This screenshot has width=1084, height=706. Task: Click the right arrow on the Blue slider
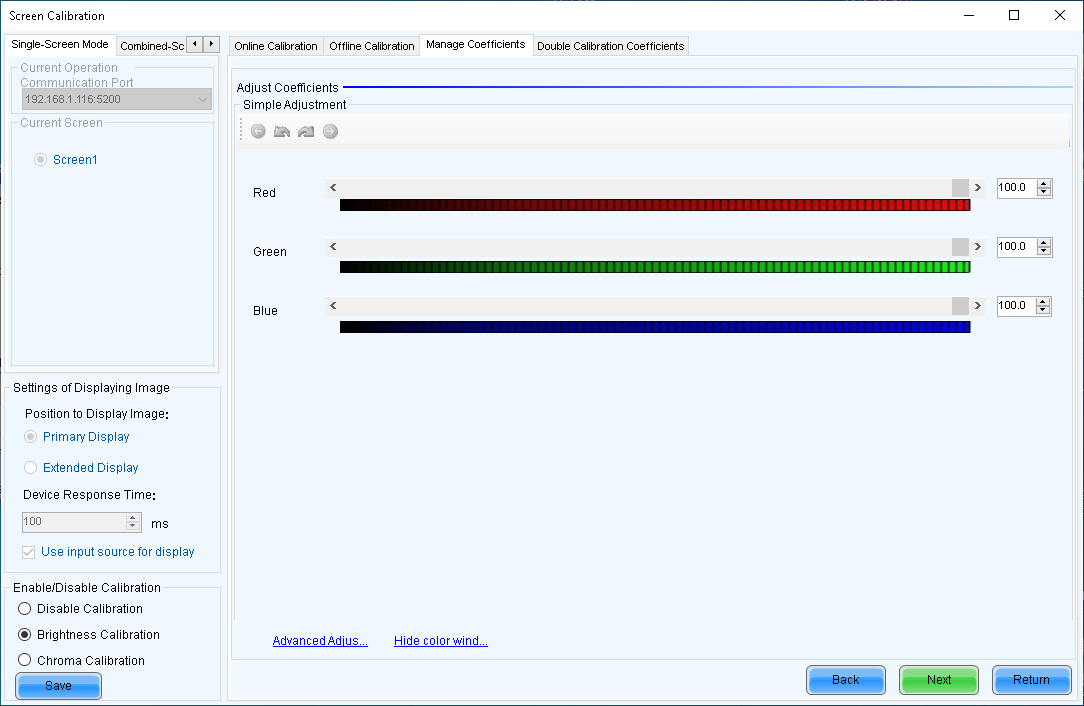coord(977,305)
